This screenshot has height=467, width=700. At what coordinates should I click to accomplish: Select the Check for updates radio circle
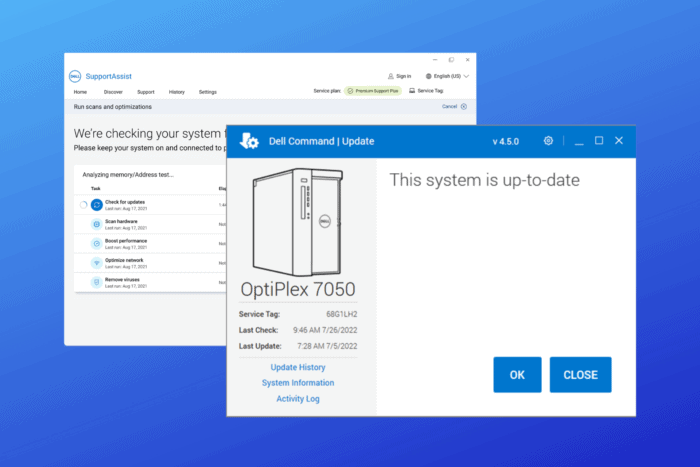[x=83, y=205]
